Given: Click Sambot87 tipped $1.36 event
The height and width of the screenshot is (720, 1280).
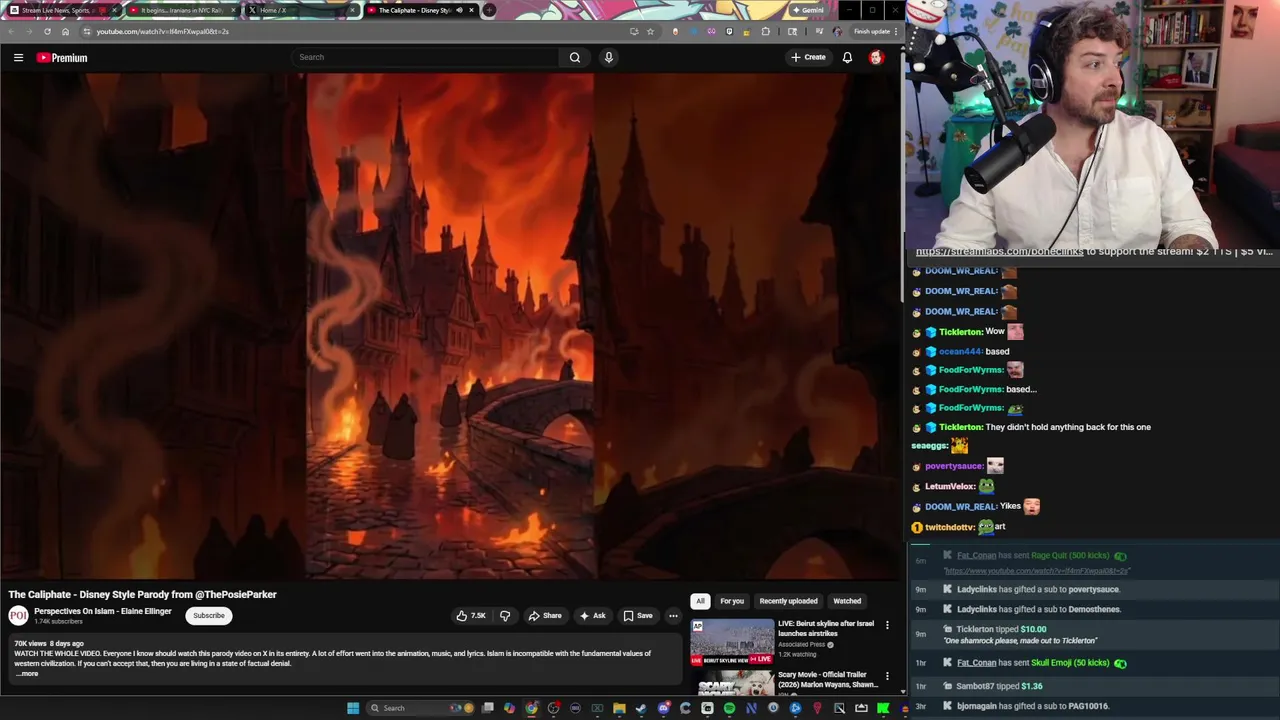Looking at the screenshot, I should click(999, 686).
